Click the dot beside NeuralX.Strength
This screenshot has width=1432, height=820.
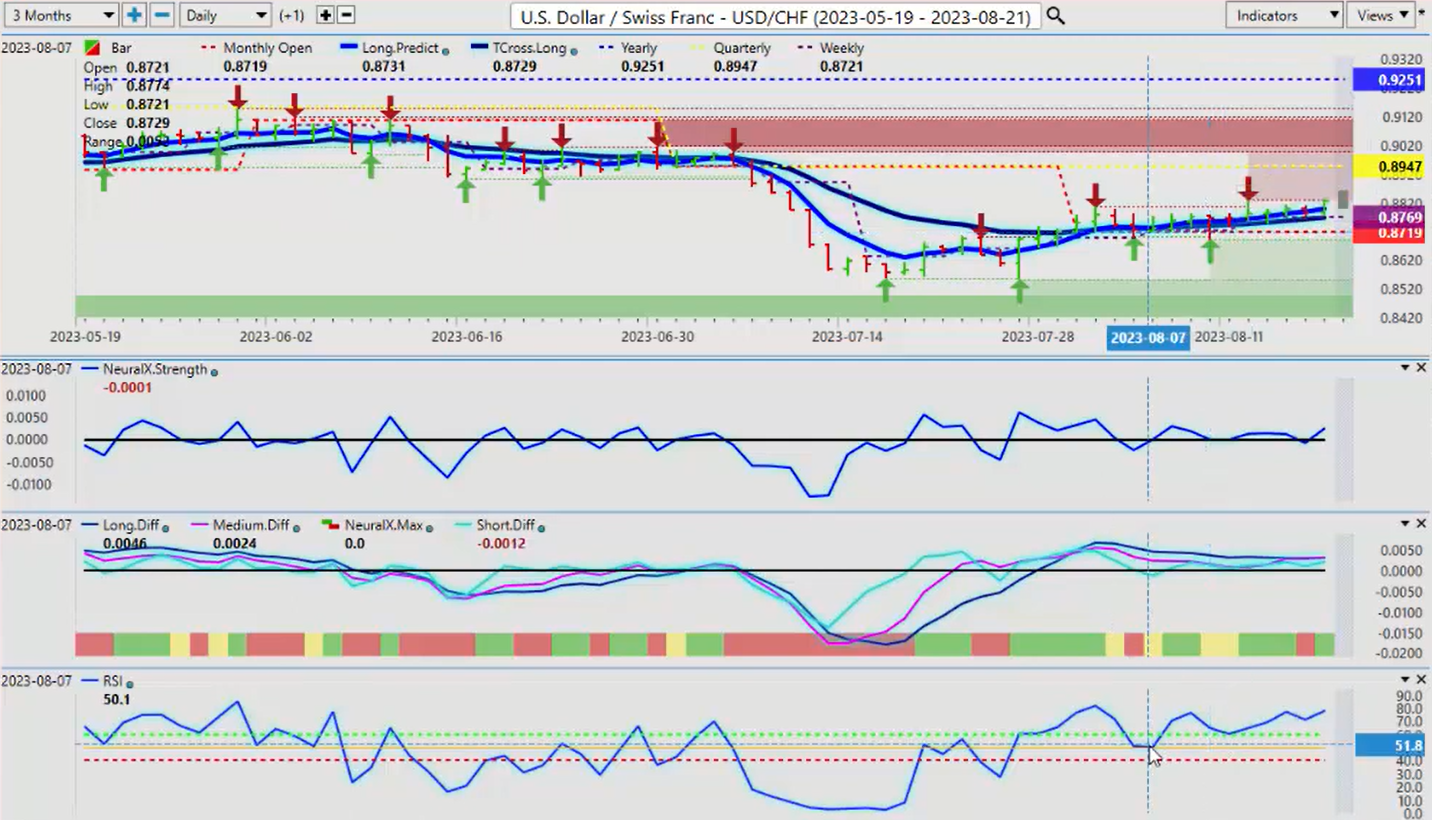pyautogui.click(x=214, y=371)
